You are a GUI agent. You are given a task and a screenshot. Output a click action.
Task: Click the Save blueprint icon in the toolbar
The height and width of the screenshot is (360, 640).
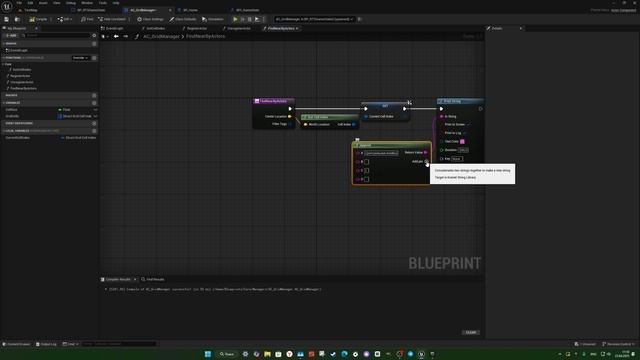click(x=7, y=19)
